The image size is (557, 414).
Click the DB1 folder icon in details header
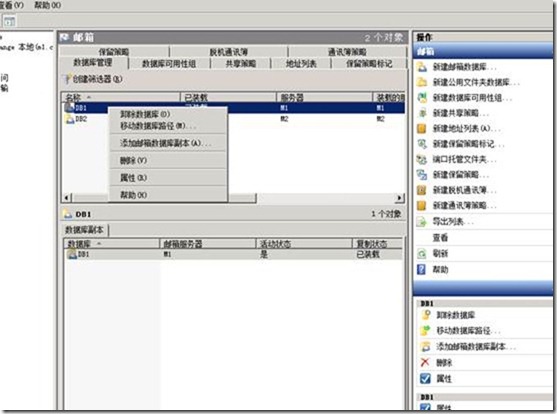pos(67,214)
